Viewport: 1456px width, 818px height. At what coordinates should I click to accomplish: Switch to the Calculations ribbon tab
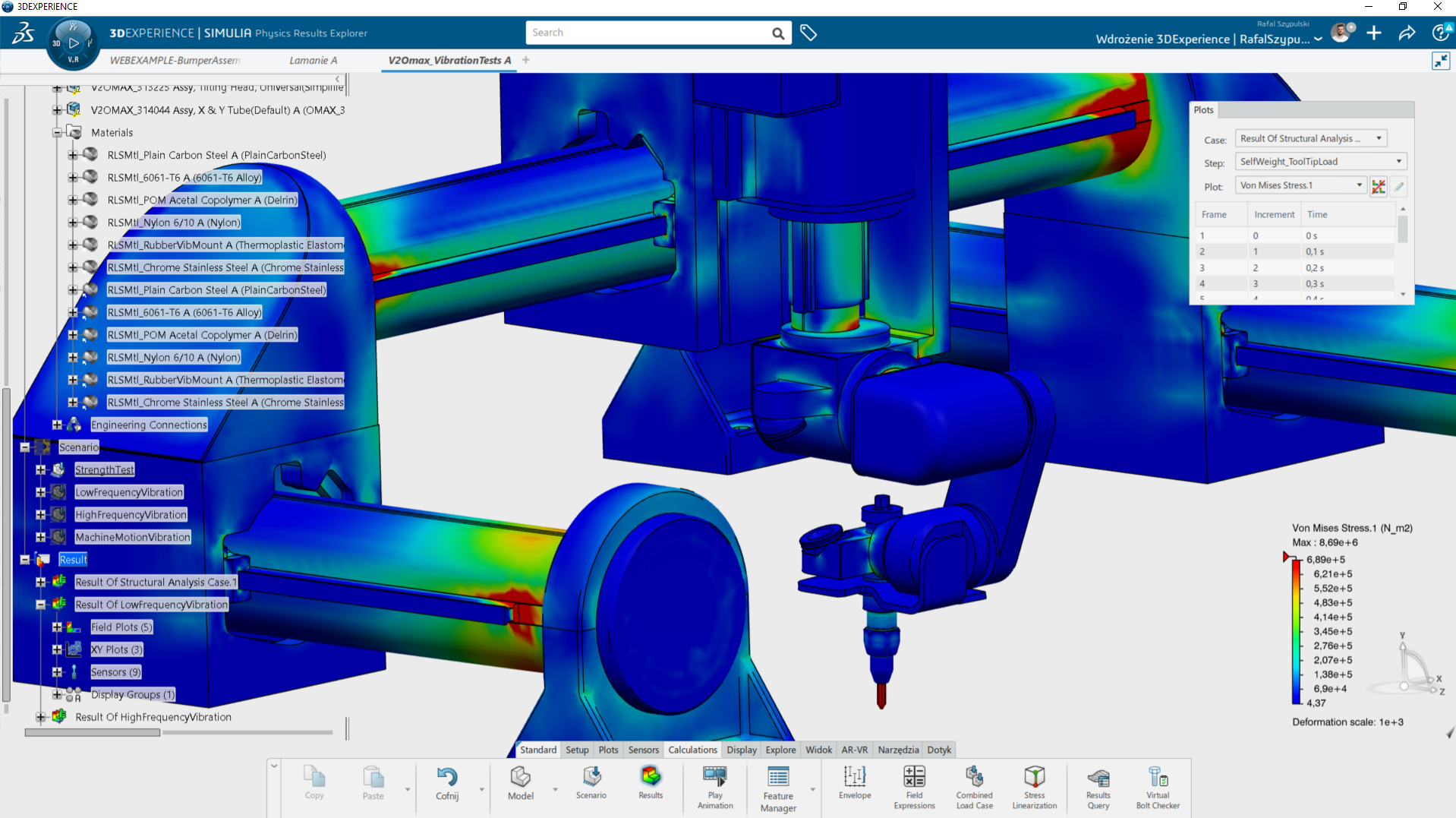(x=692, y=750)
